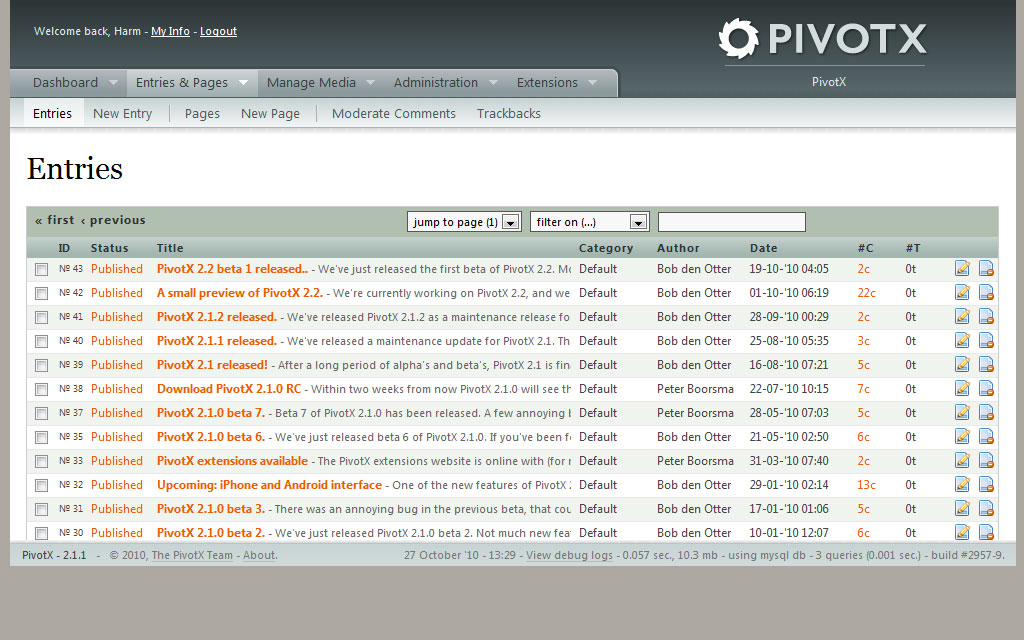1024x640 pixels.
Task: Click inside the filter text field
Action: pos(731,221)
